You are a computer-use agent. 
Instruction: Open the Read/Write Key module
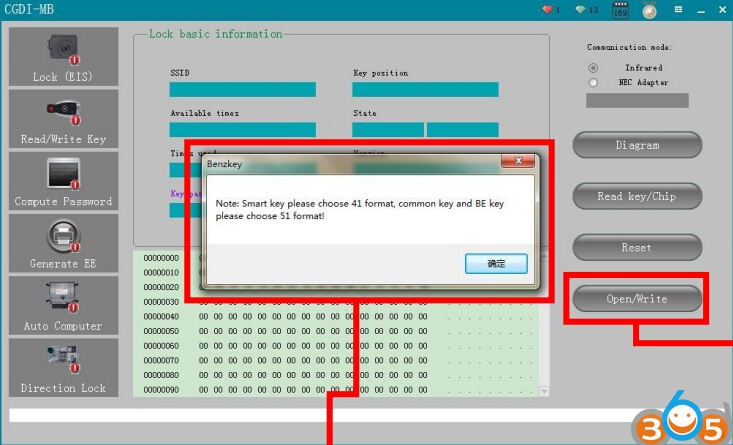[63, 119]
